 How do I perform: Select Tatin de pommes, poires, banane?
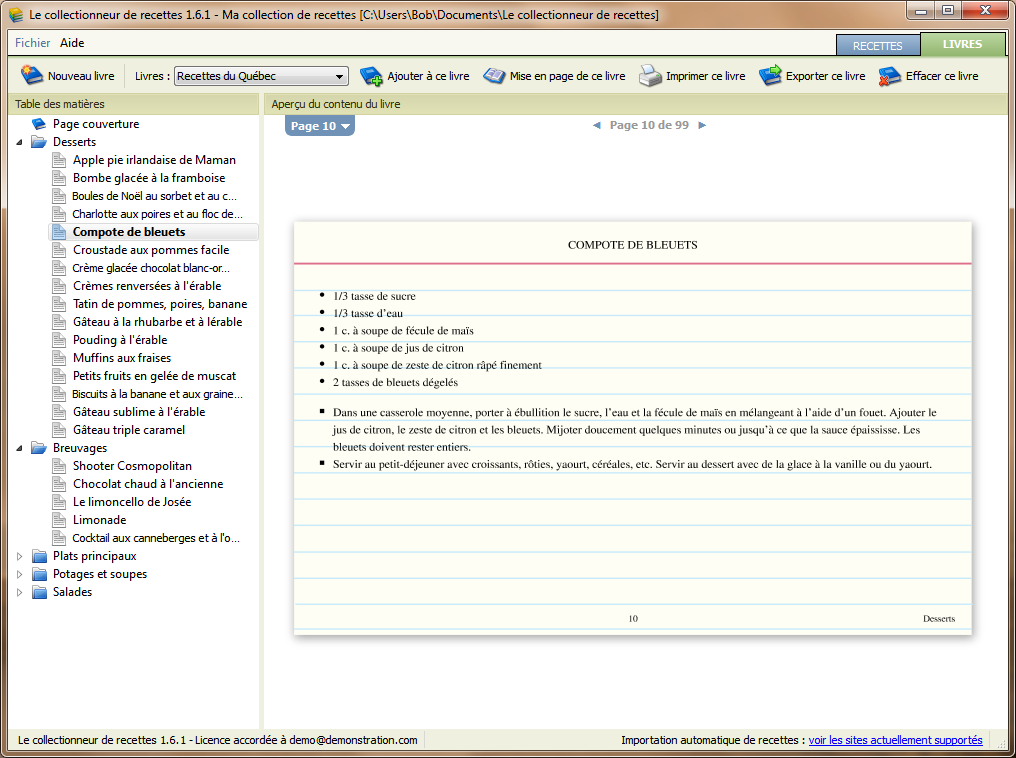pos(160,304)
